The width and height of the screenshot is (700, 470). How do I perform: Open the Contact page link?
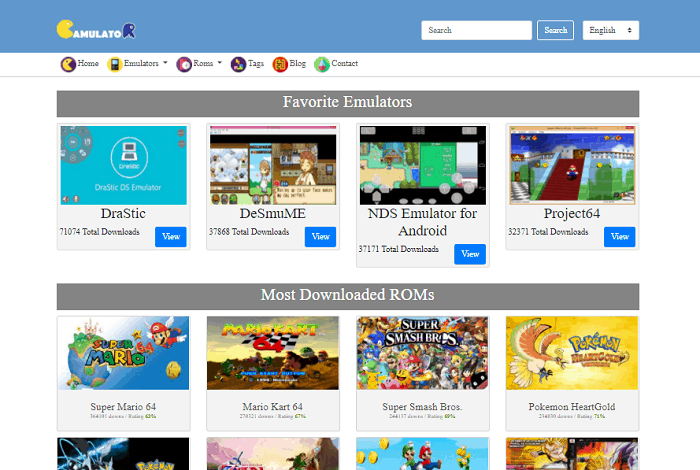point(345,63)
